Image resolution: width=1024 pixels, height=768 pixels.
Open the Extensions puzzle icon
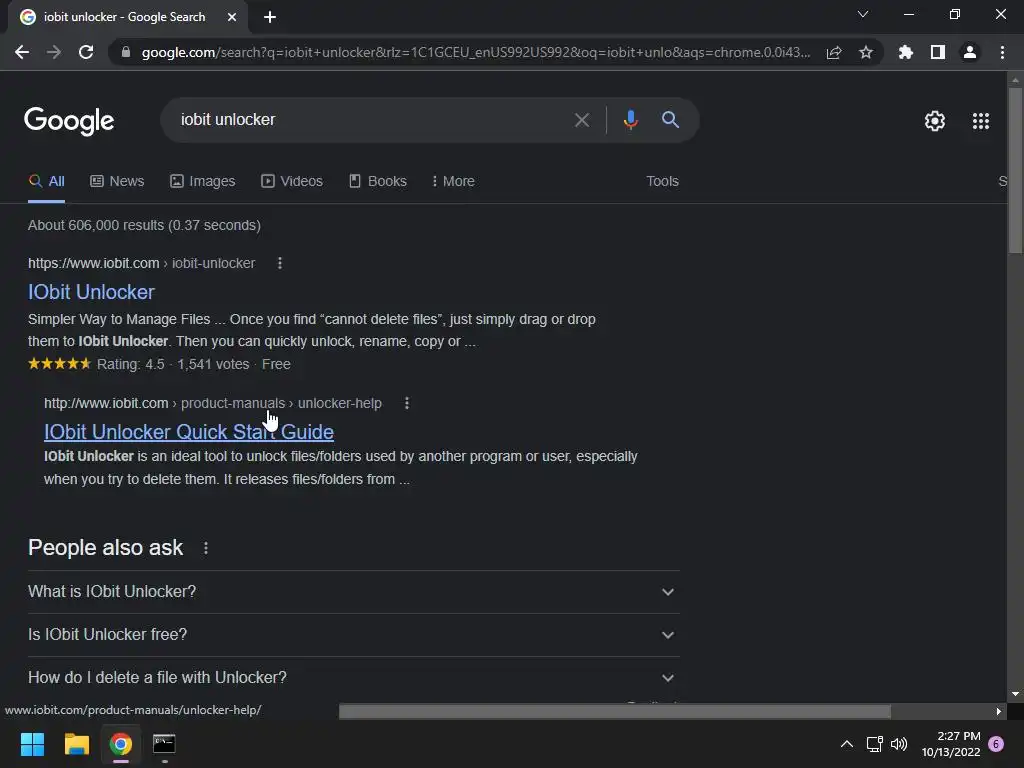[x=906, y=52]
